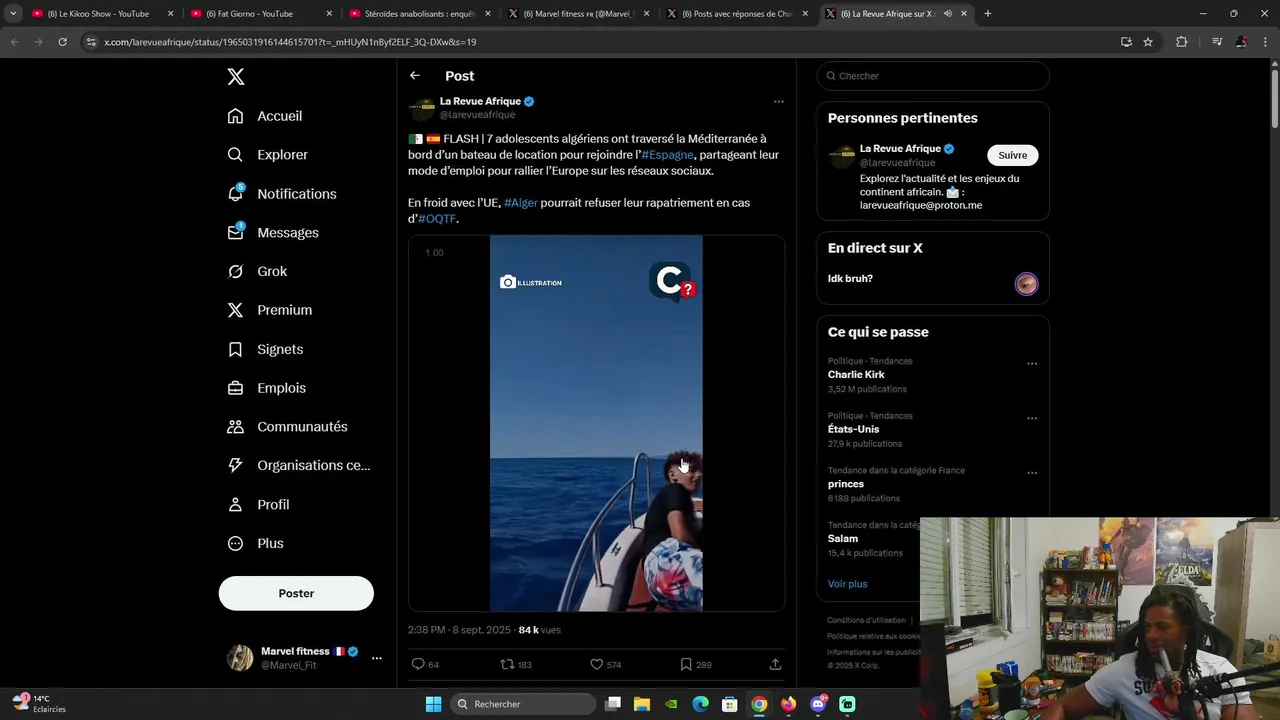This screenshot has width=1280, height=720.
Task: Switch to Le Kikoo Show YouTube tab
Action: click(x=100, y=14)
